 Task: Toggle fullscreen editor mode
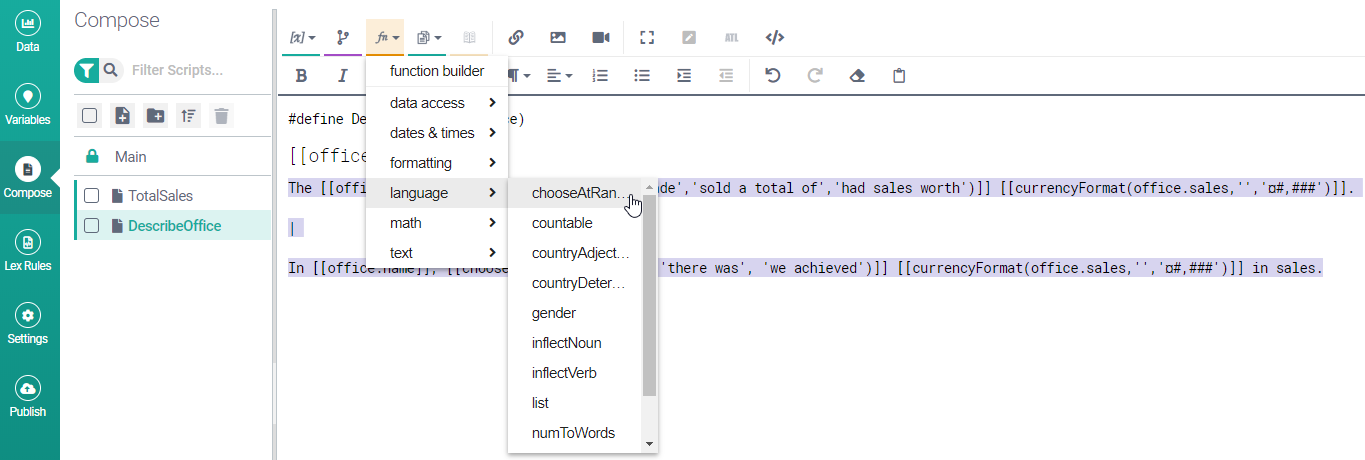click(x=647, y=38)
